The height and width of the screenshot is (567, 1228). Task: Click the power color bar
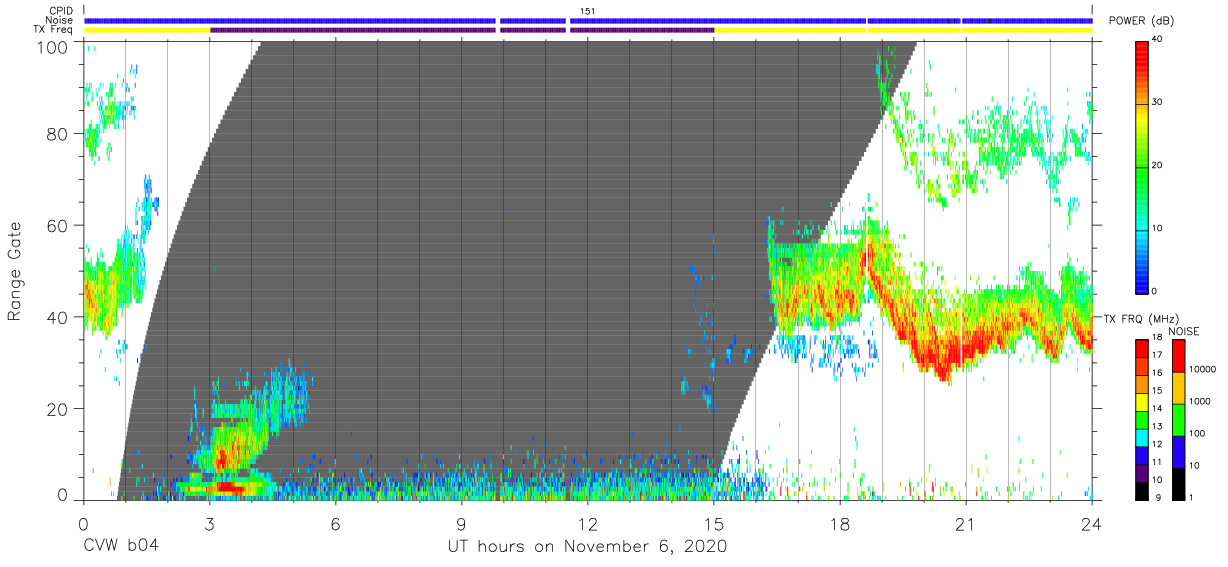pyautogui.click(x=1142, y=166)
